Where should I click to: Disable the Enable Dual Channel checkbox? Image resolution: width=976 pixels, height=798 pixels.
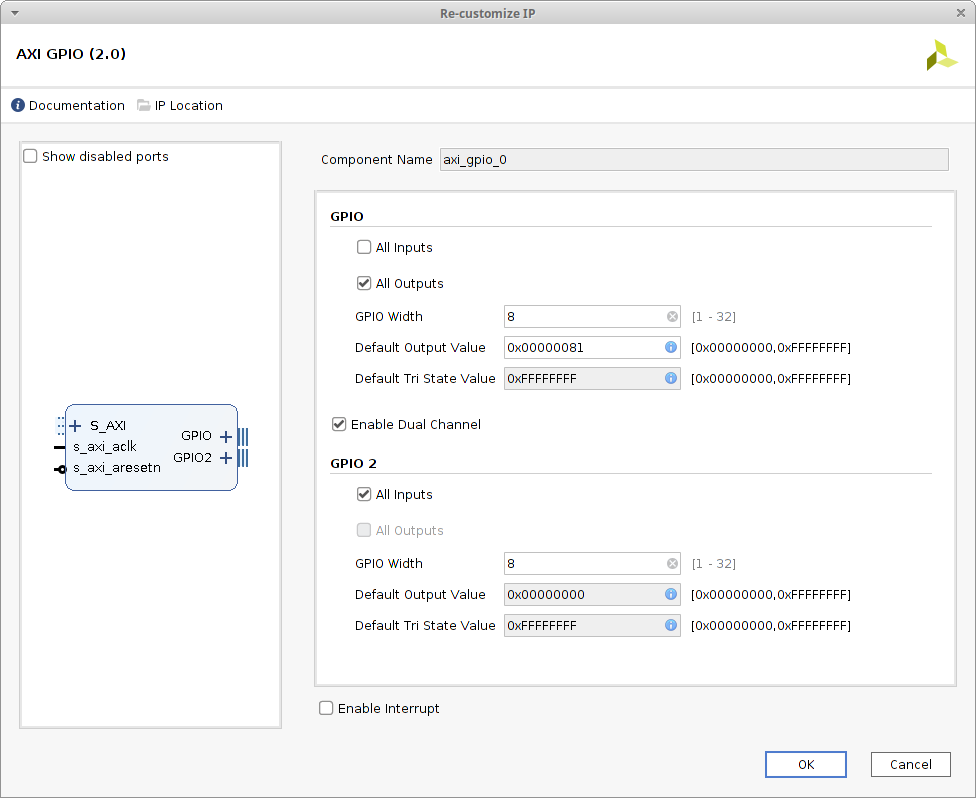(x=339, y=425)
